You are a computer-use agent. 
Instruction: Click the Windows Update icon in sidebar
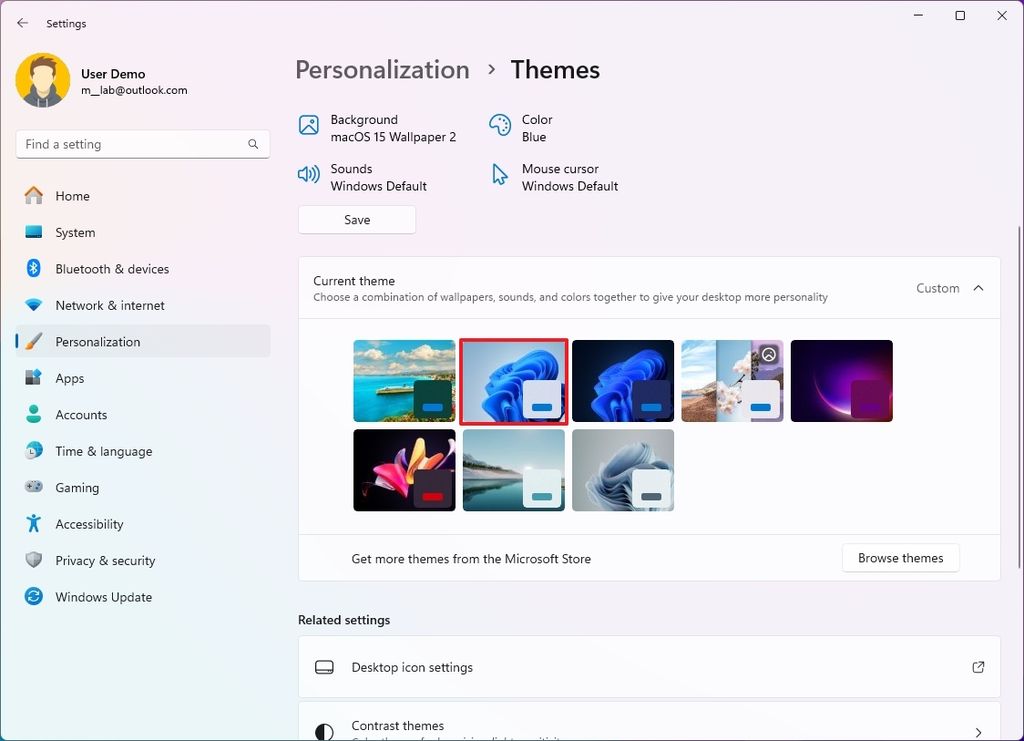(34, 597)
